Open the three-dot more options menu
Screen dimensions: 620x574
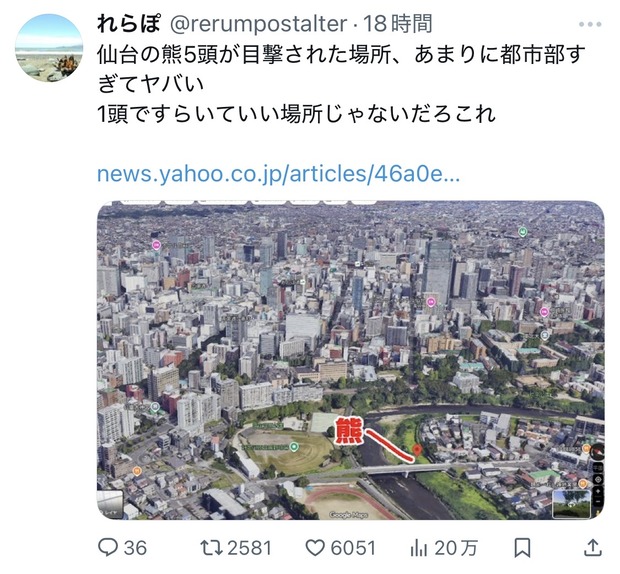point(590,25)
